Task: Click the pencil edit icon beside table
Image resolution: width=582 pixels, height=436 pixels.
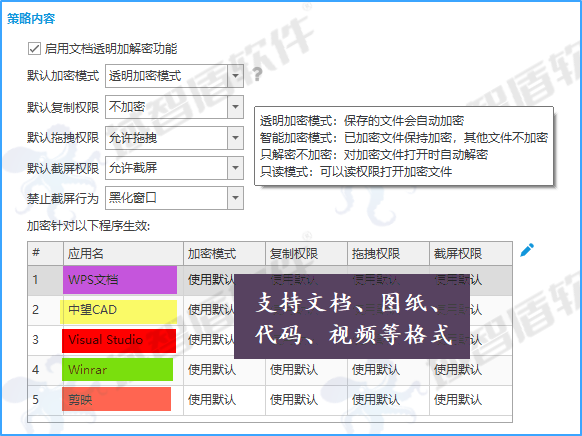Action: (527, 250)
